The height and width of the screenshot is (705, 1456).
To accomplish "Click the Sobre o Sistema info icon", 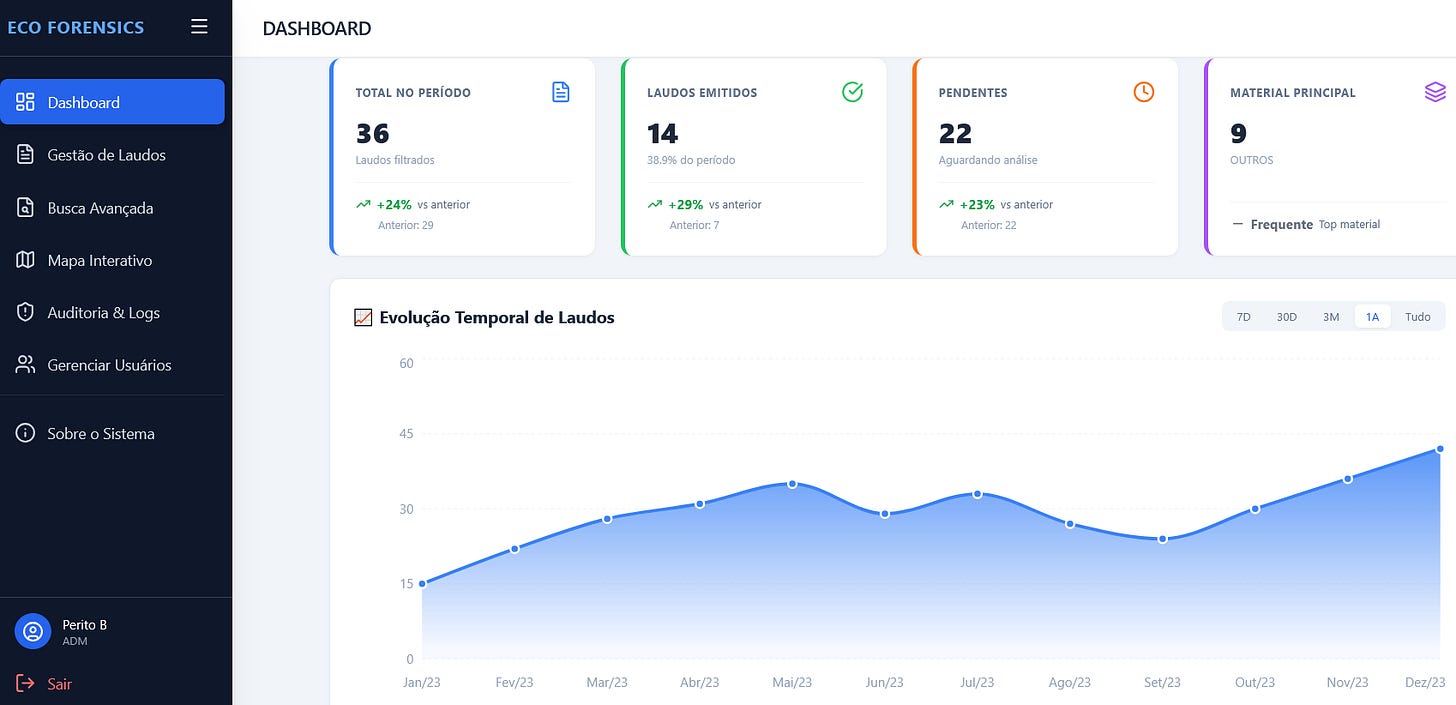I will 26,434.
